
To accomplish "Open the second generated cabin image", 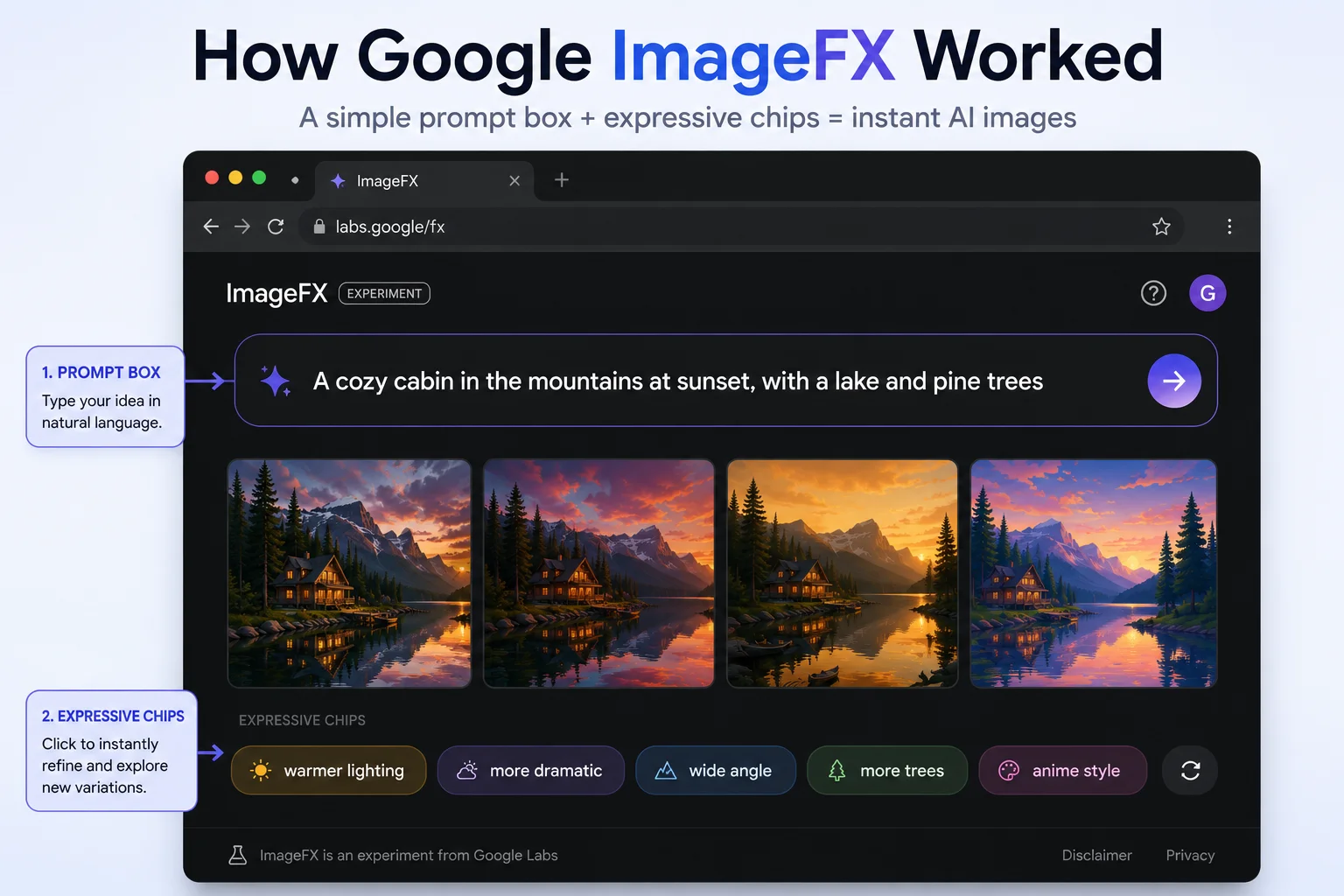I will pos(598,573).
